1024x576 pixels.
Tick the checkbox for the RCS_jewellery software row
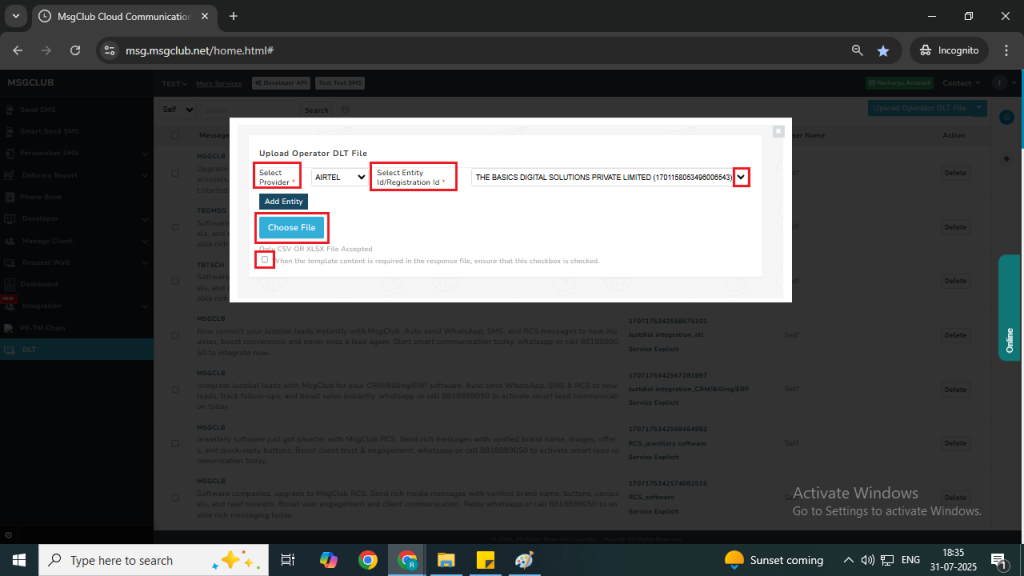click(175, 443)
